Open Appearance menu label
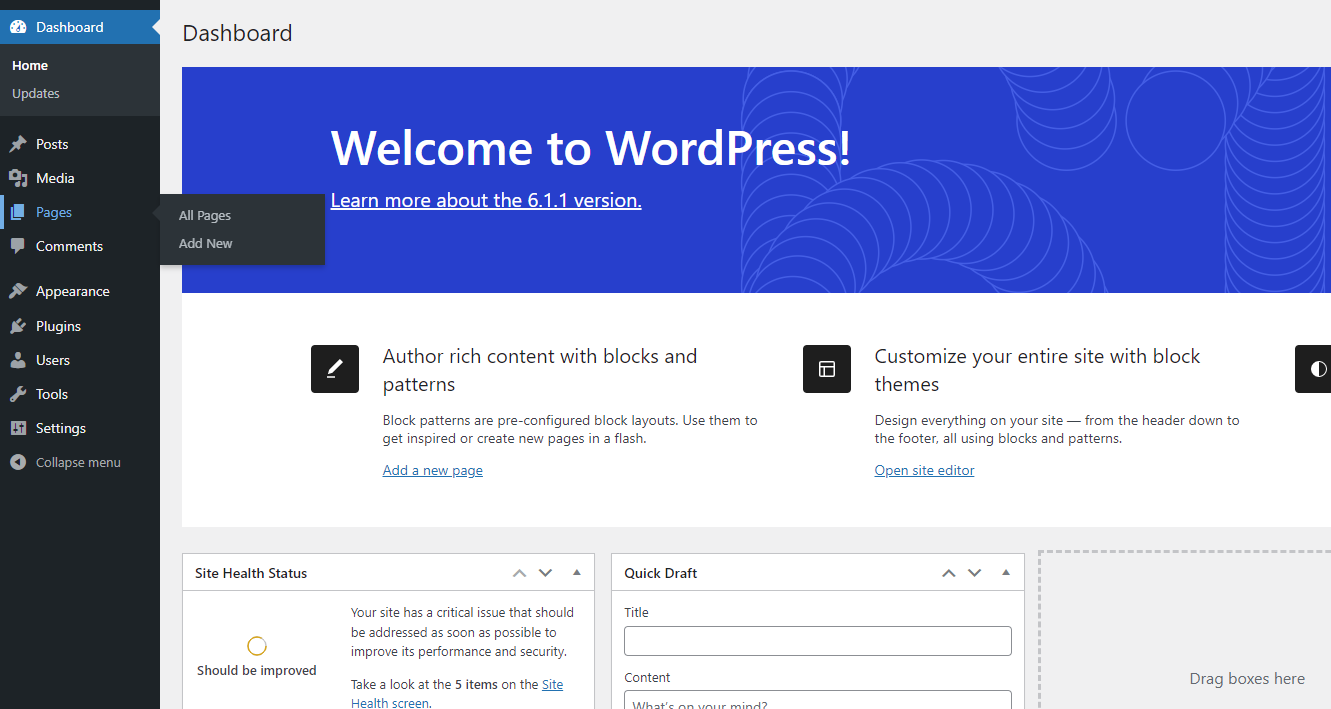This screenshot has width=1331, height=709. click(x=73, y=291)
